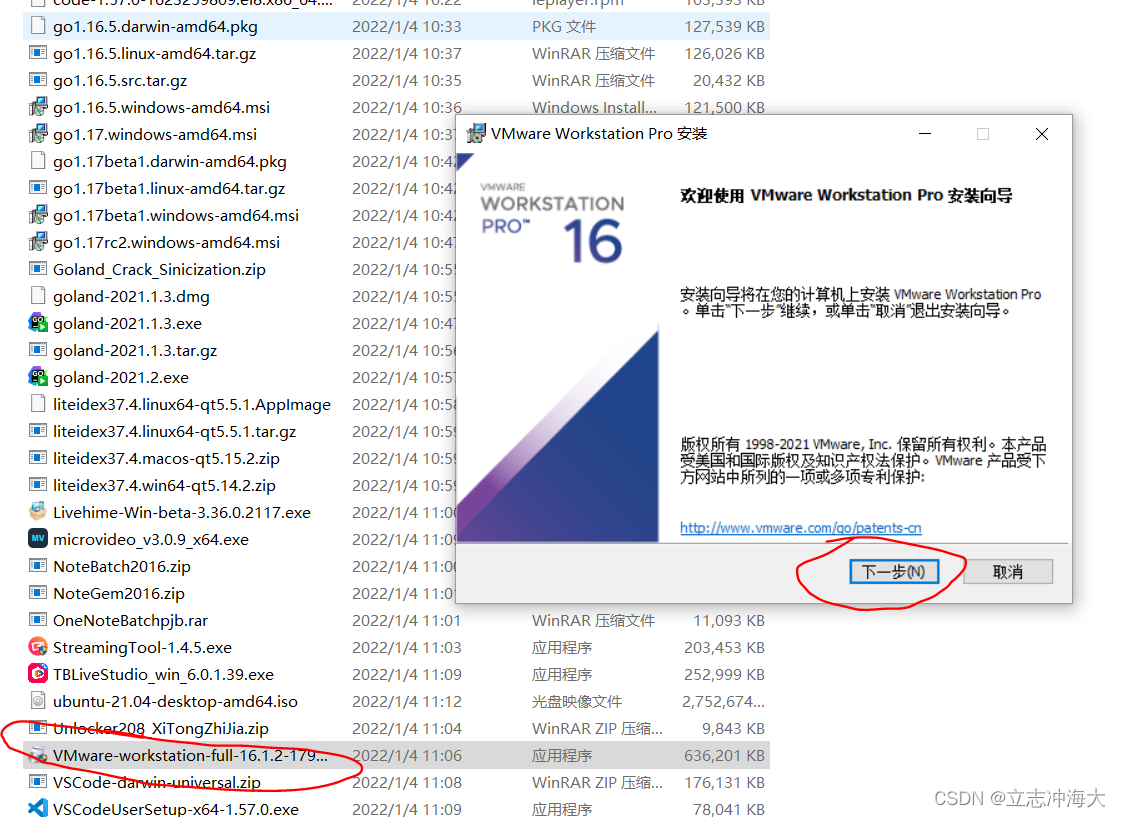Select go1.16.5.darwin-amd64.pkg file icon

pyautogui.click(x=38, y=26)
